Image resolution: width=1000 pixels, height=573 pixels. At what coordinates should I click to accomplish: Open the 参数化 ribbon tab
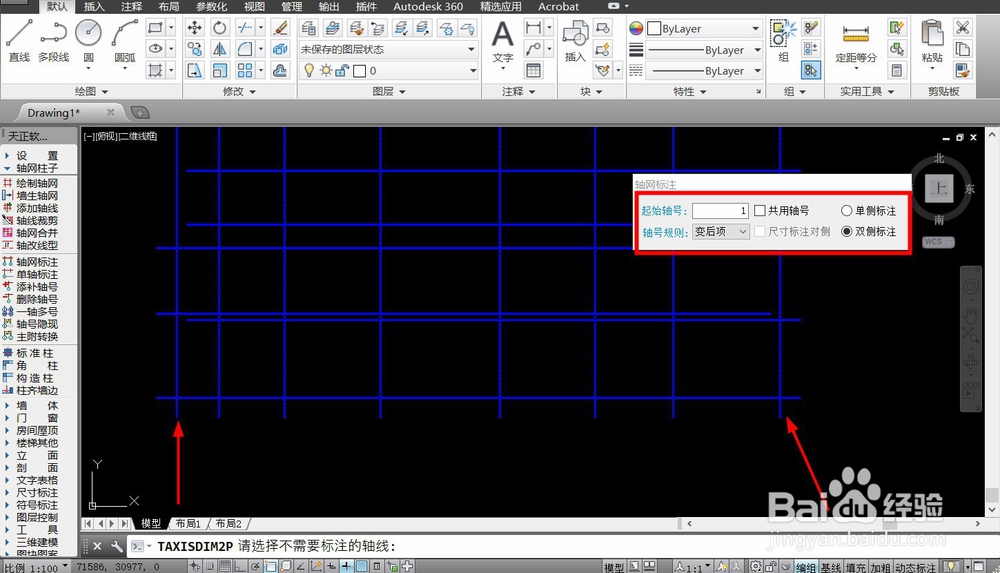tap(211, 6)
